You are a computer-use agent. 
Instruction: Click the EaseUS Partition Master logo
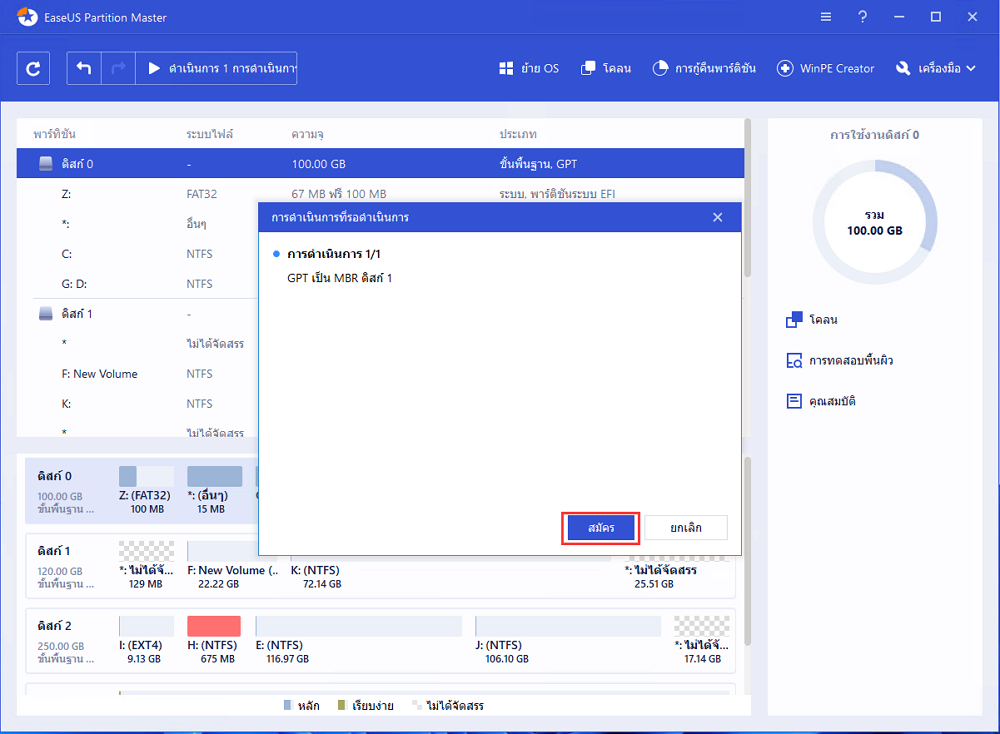point(27,17)
